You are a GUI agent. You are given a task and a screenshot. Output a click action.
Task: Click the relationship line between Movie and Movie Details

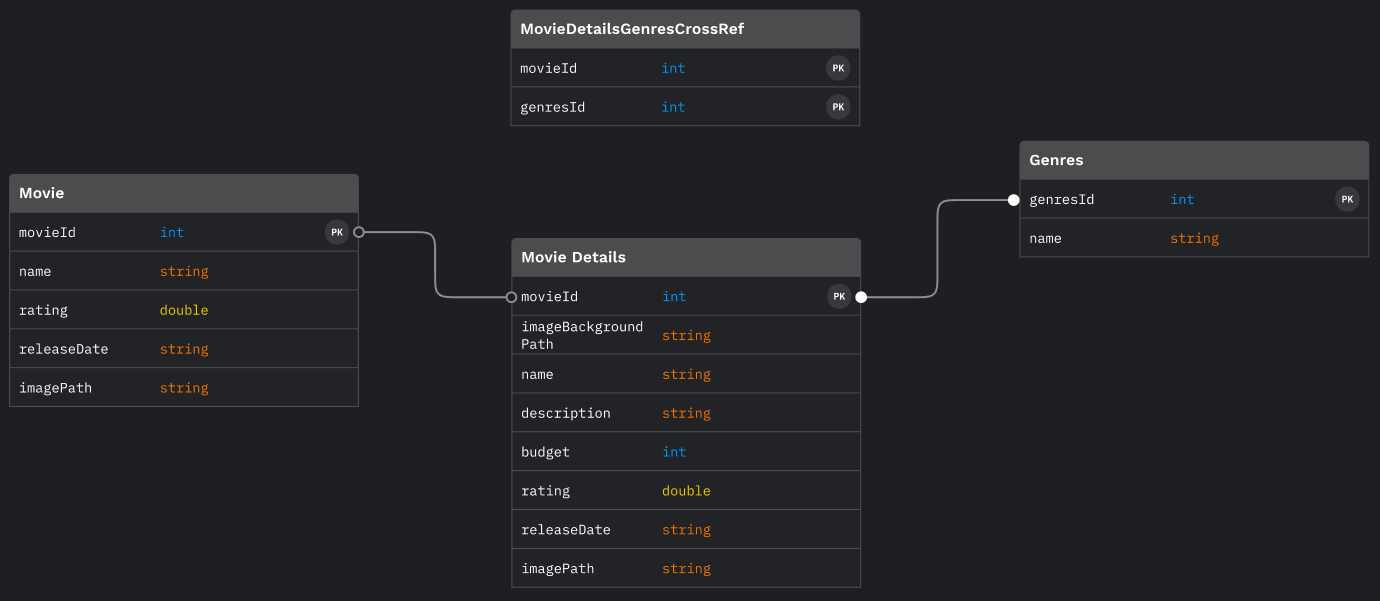tap(435, 264)
